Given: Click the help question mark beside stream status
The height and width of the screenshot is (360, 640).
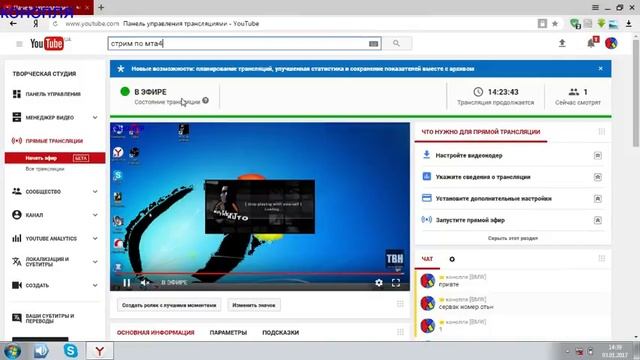Looking at the screenshot, I should tap(205, 100).
